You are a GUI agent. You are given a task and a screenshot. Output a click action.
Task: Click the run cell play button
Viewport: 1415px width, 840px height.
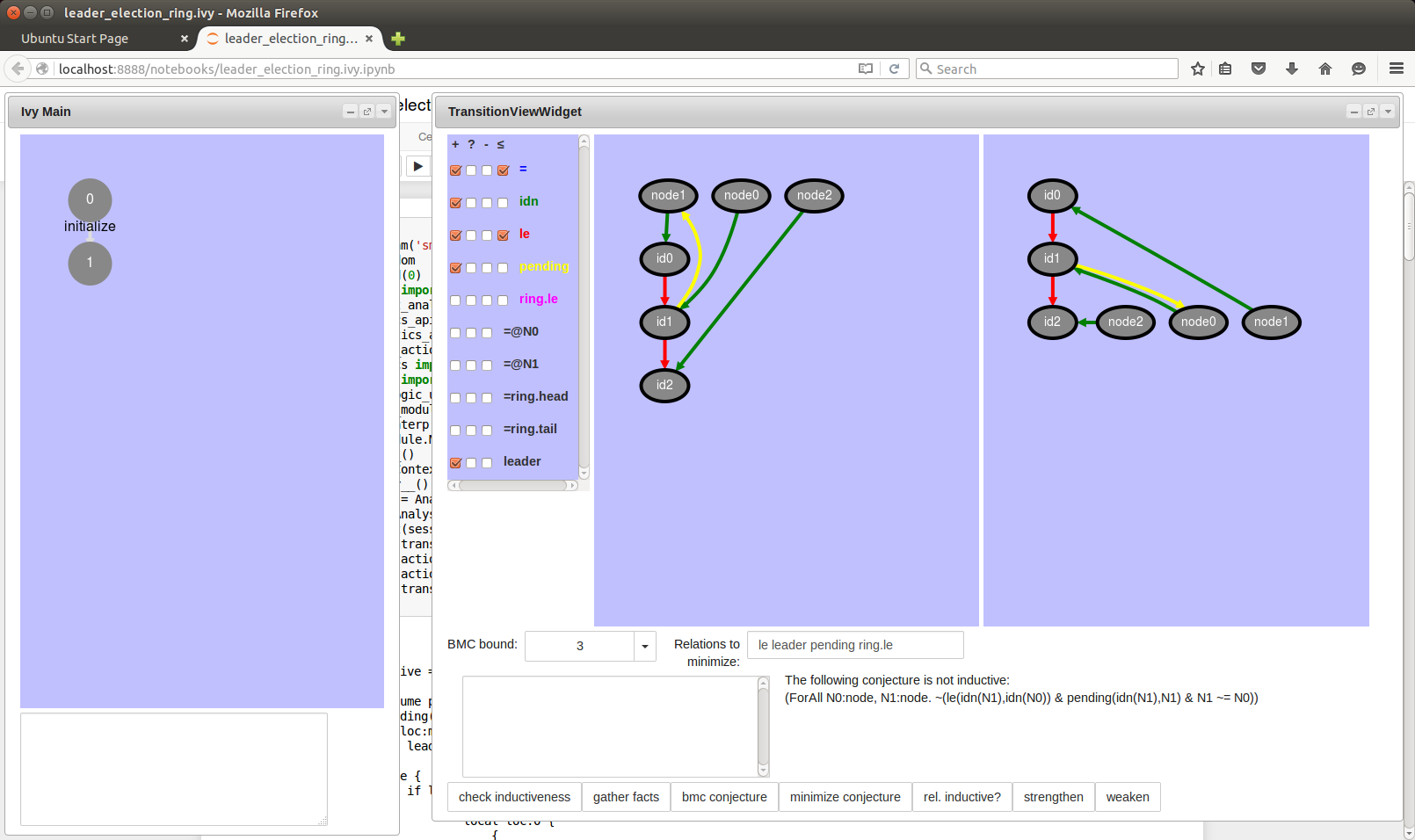418,166
